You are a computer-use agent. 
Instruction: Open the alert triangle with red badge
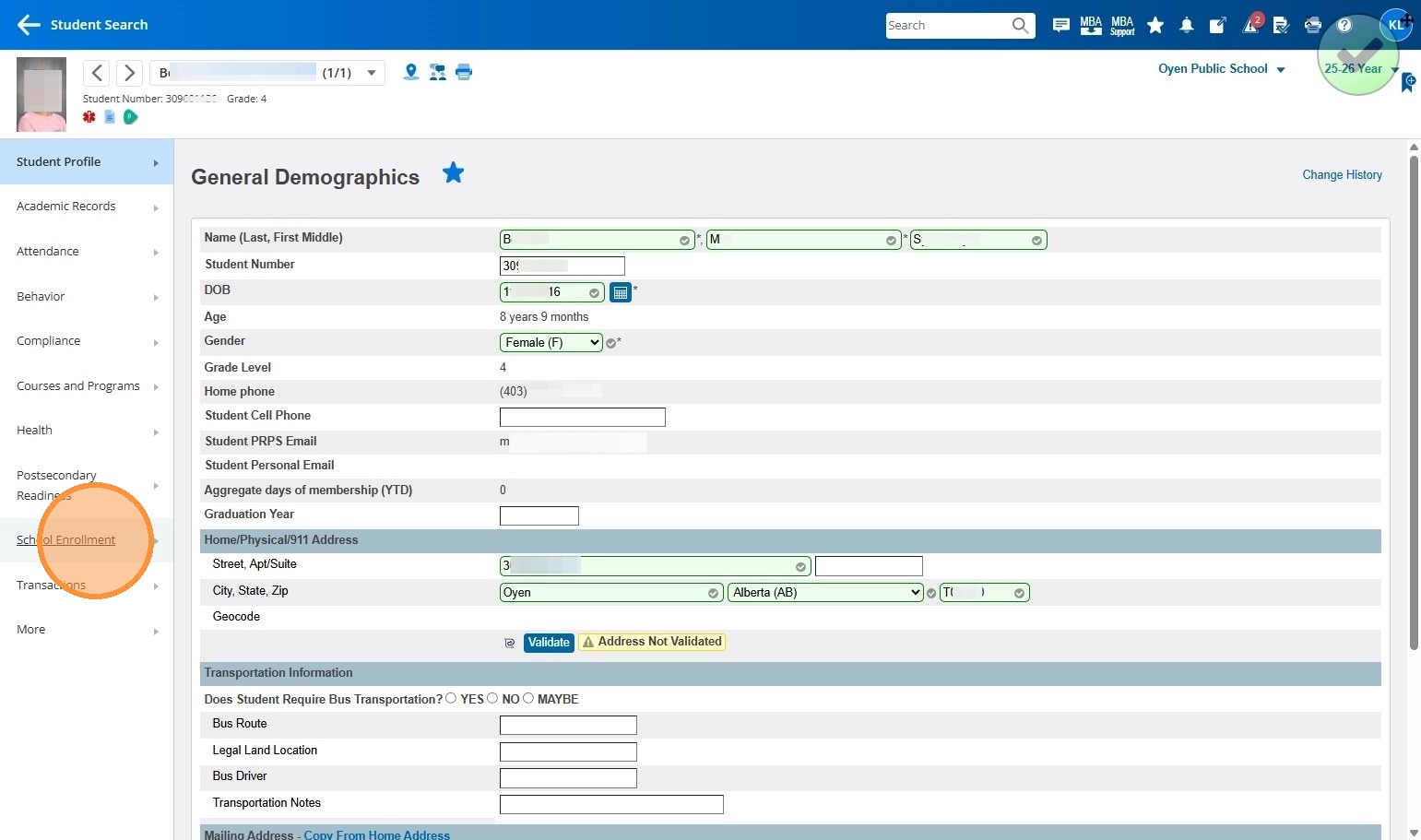click(1250, 26)
